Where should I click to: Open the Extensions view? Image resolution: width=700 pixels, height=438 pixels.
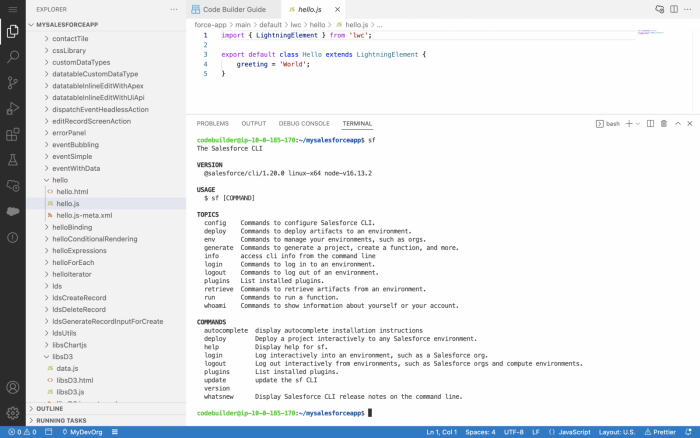[13, 134]
